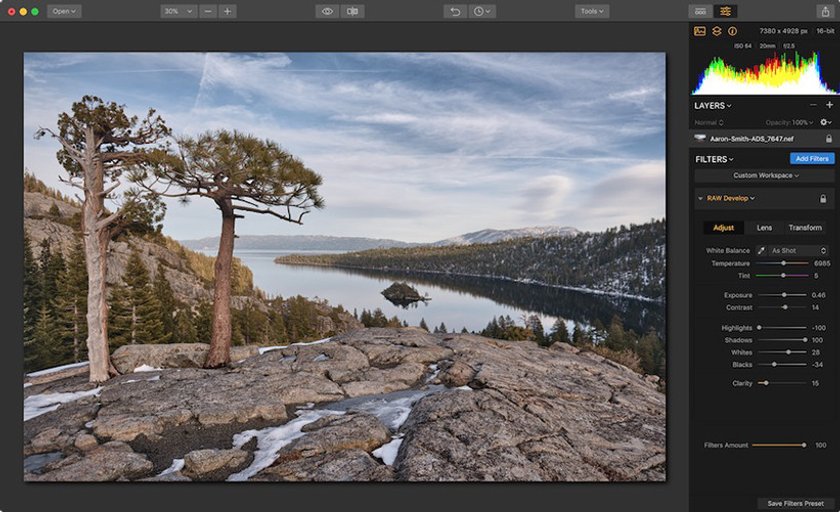Open the RAW Develop filter menu
The image size is (840, 512).
731,198
